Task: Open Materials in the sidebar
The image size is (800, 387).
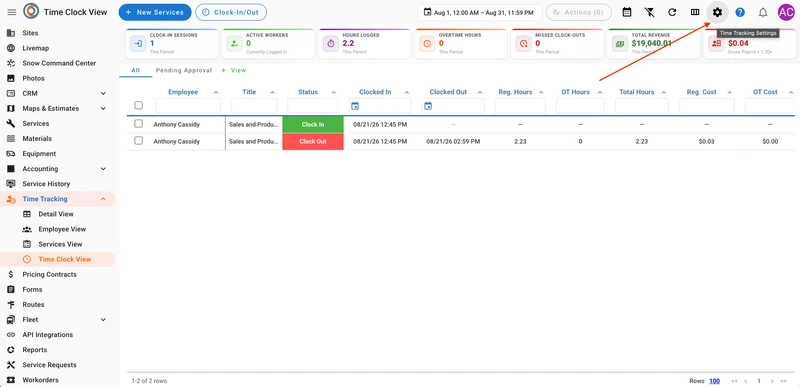Action: point(37,139)
